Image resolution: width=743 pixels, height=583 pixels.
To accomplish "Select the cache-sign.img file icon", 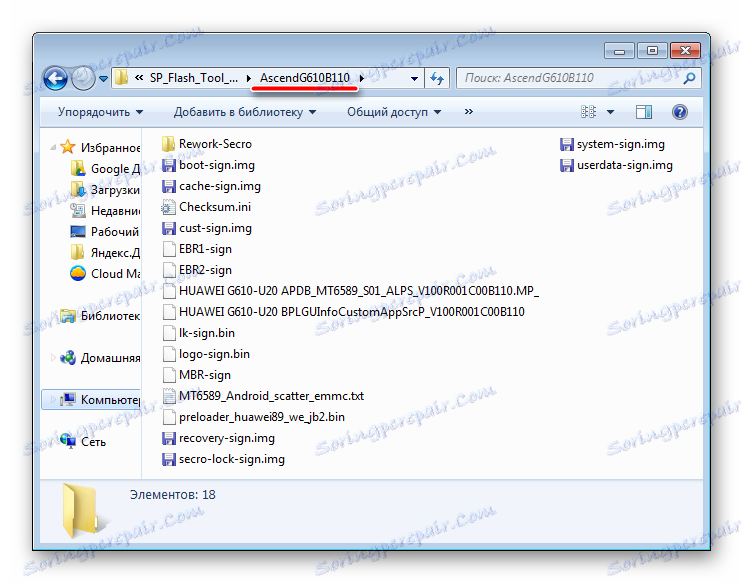I will 168,186.
